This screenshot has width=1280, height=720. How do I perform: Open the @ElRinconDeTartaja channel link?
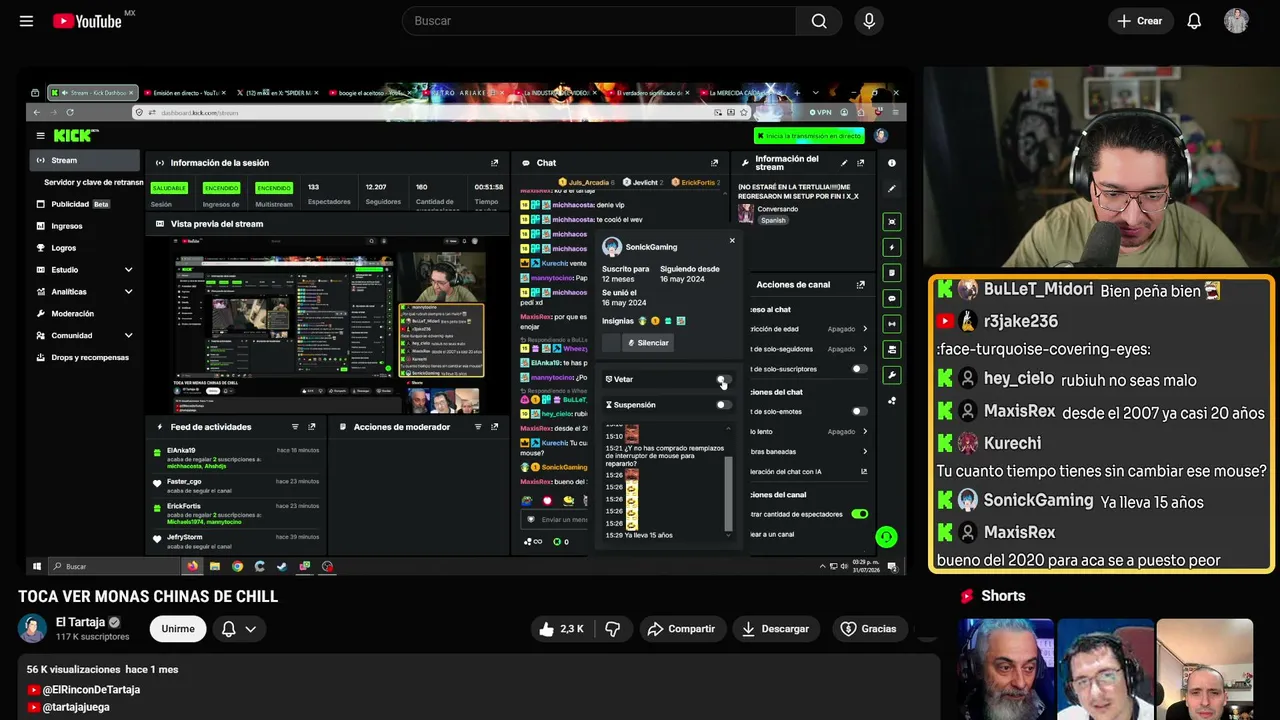pyautogui.click(x=91, y=690)
